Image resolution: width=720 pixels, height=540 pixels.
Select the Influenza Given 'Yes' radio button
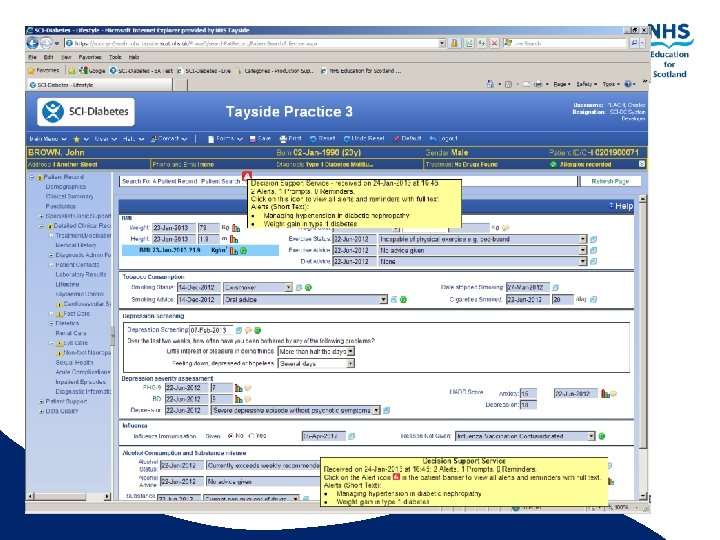pyautogui.click(x=251, y=436)
